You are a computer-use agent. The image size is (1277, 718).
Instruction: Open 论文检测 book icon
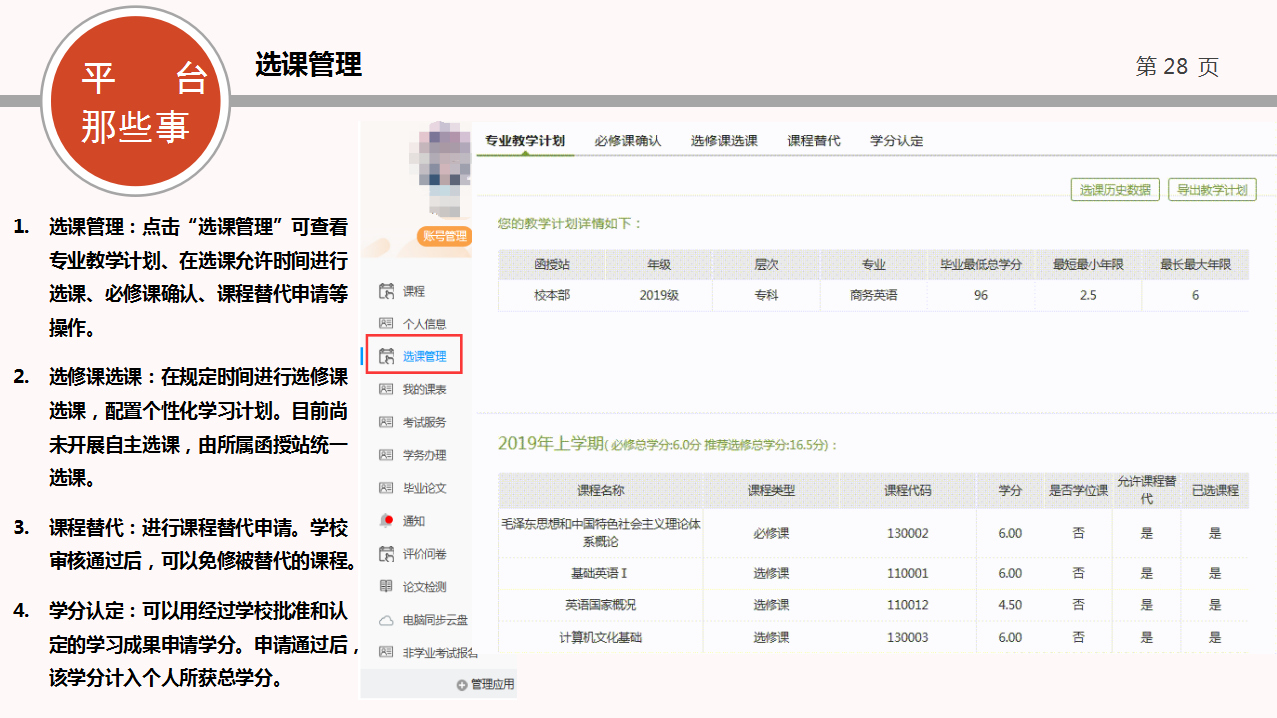386,587
